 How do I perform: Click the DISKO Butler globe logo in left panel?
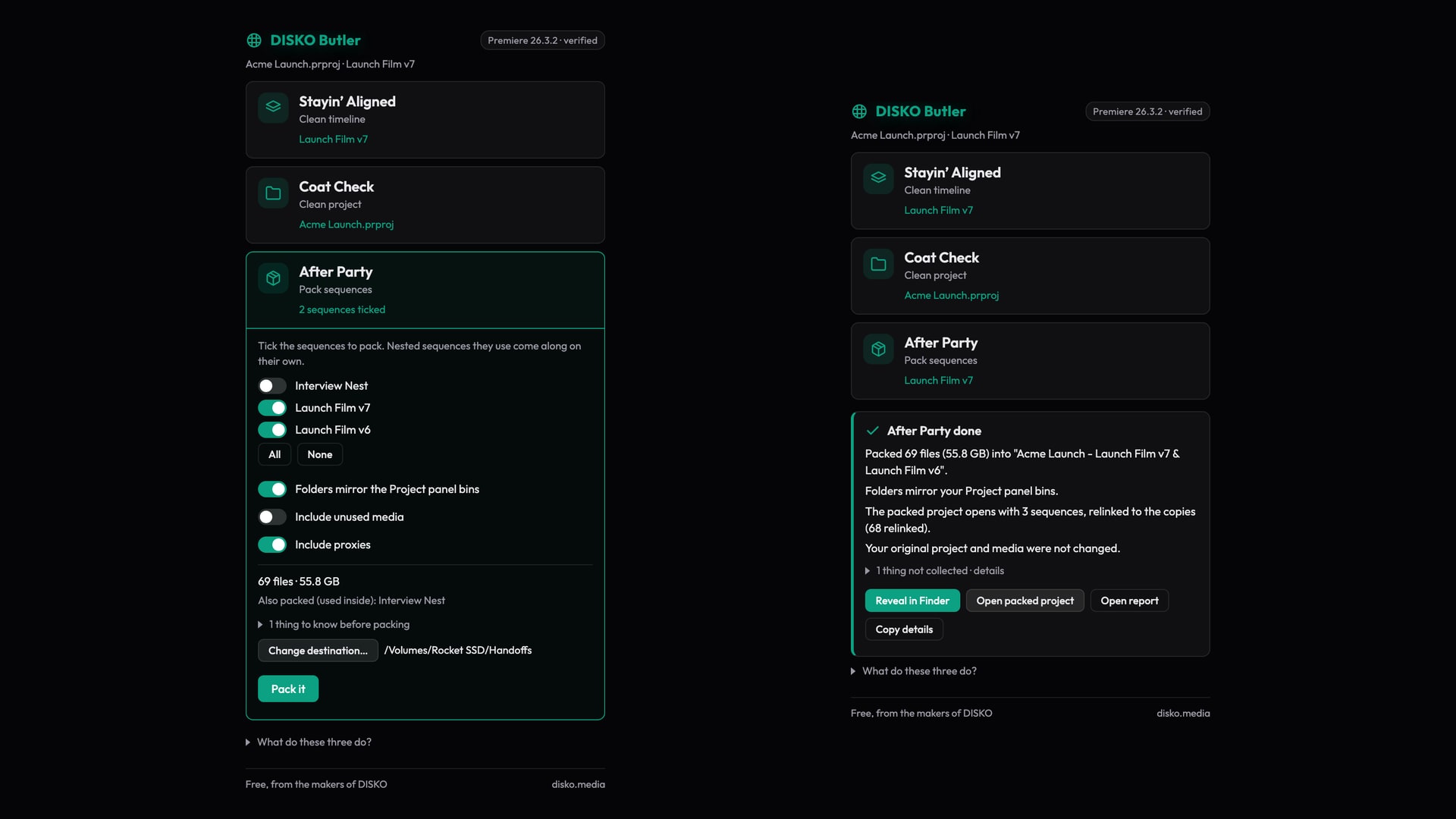coord(254,40)
